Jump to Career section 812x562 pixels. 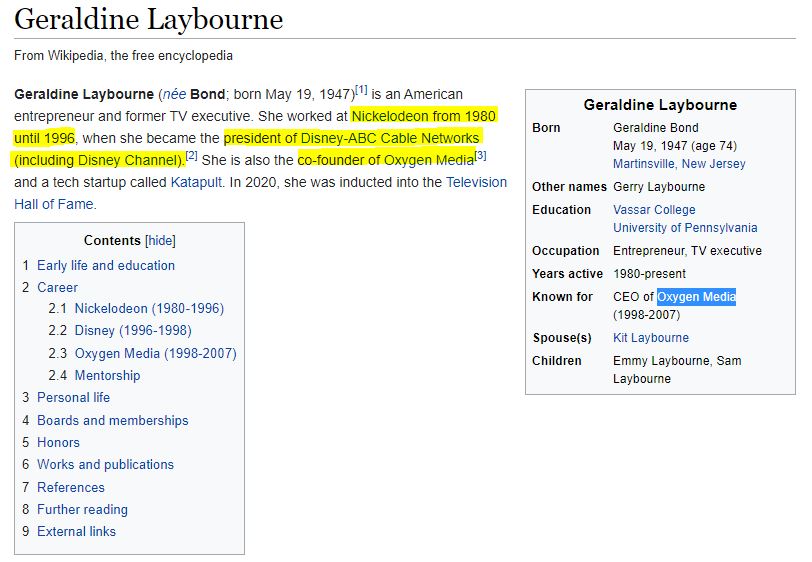(x=57, y=287)
